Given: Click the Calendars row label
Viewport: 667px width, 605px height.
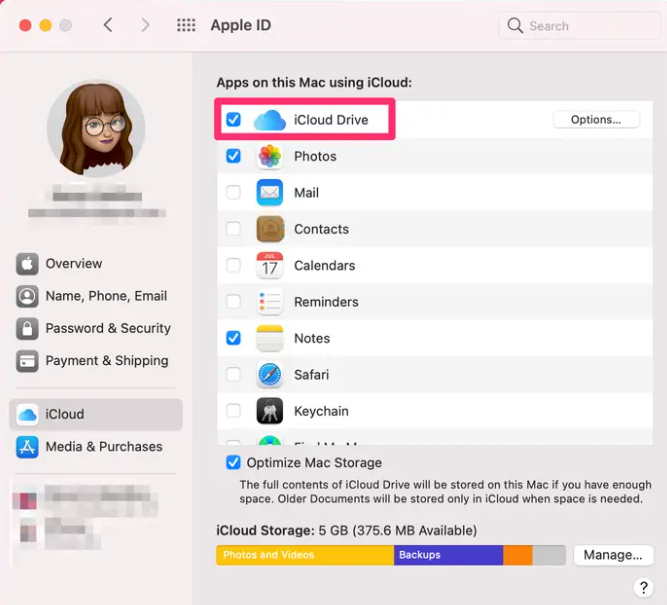Looking at the screenshot, I should coord(325,265).
